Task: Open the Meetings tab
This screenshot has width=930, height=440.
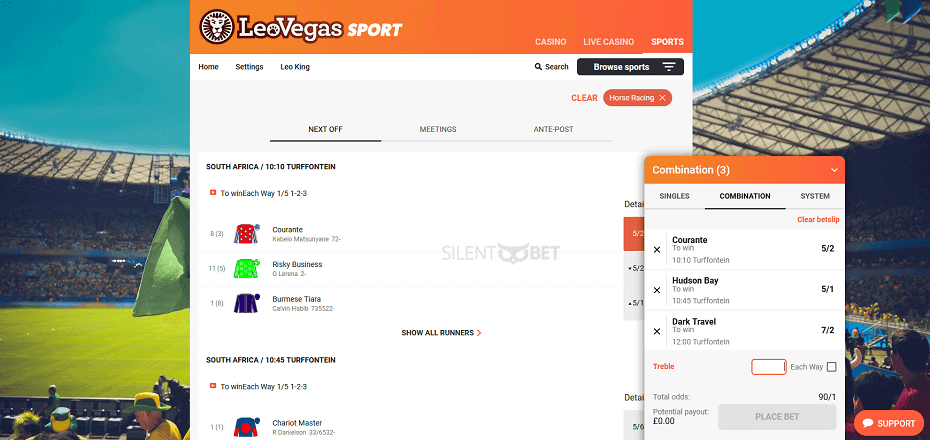Action: point(438,129)
